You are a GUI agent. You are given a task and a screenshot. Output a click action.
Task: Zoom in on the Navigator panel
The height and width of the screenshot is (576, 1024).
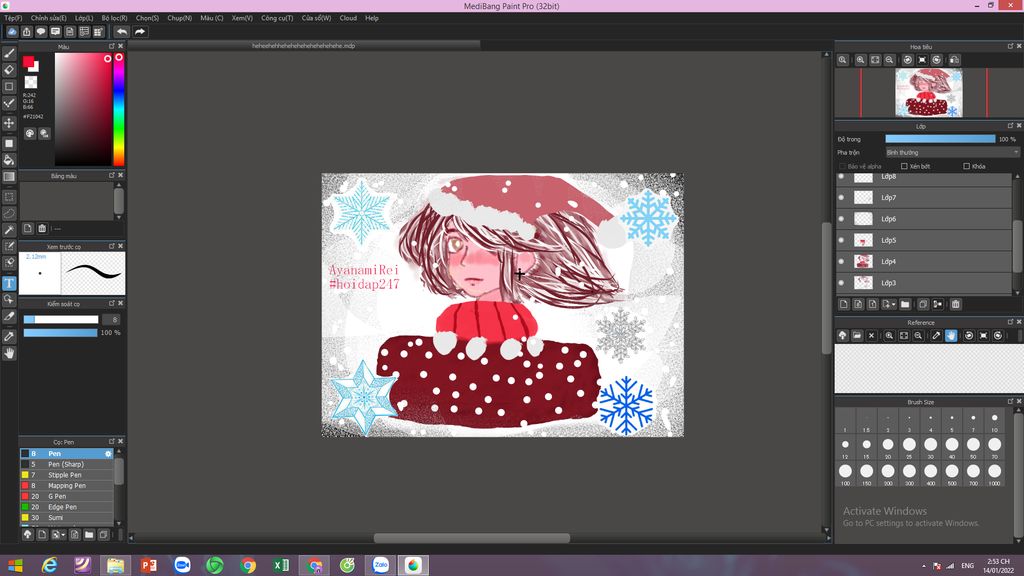click(x=861, y=60)
